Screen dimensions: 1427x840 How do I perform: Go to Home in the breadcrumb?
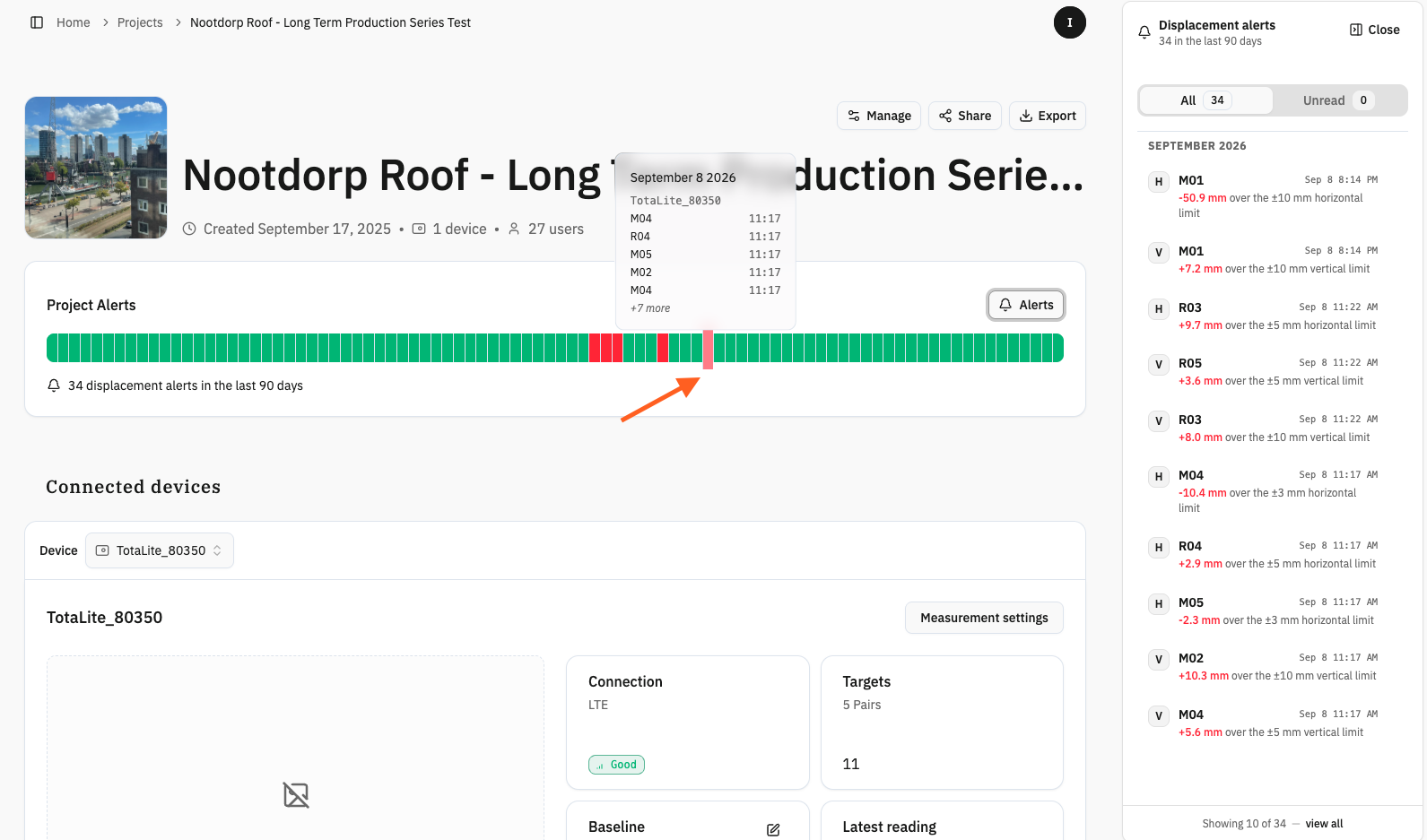point(74,22)
